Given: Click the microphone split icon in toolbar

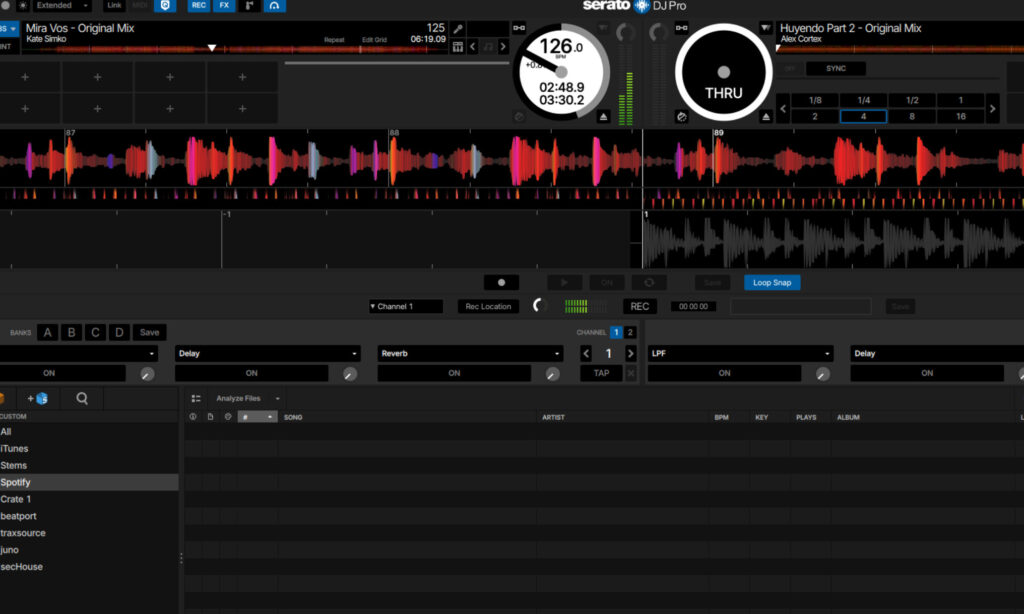Looking at the screenshot, I should (x=247, y=6).
